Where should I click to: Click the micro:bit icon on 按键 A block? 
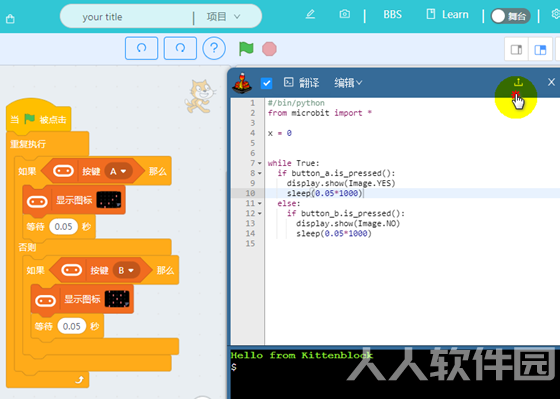click(64, 171)
